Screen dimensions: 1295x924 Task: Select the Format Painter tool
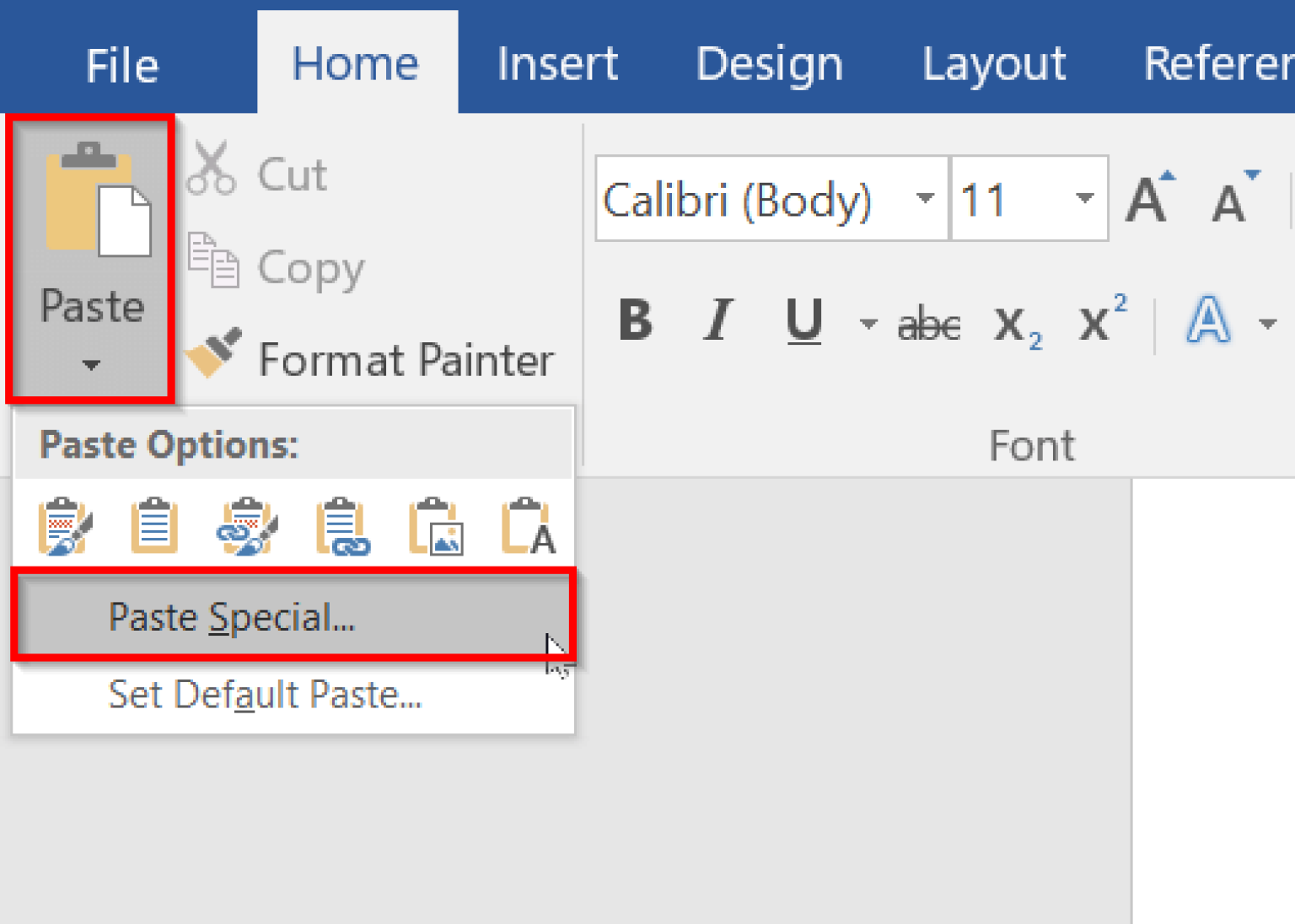coord(214,355)
